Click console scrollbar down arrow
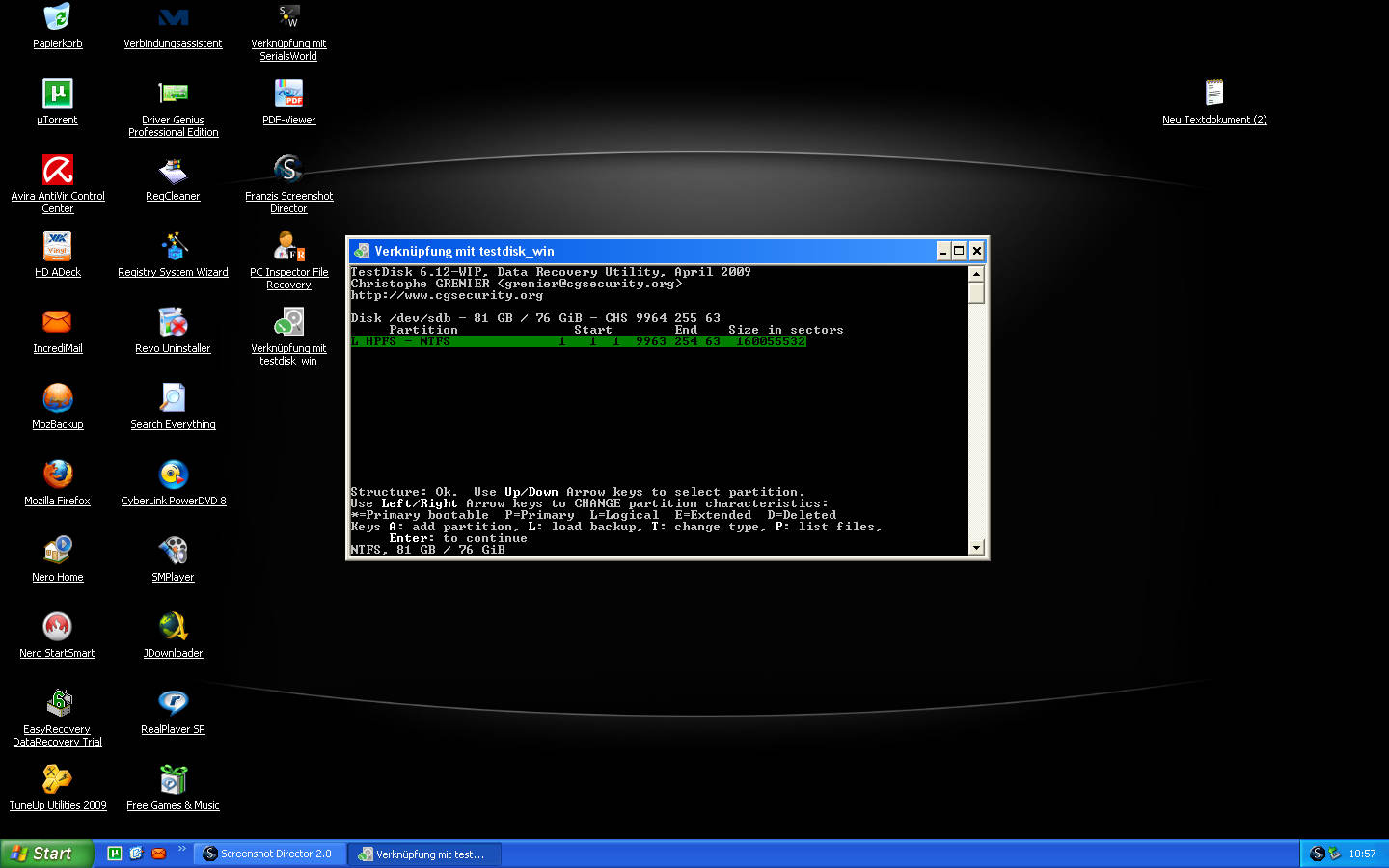The width and height of the screenshot is (1389, 868). coord(976,548)
